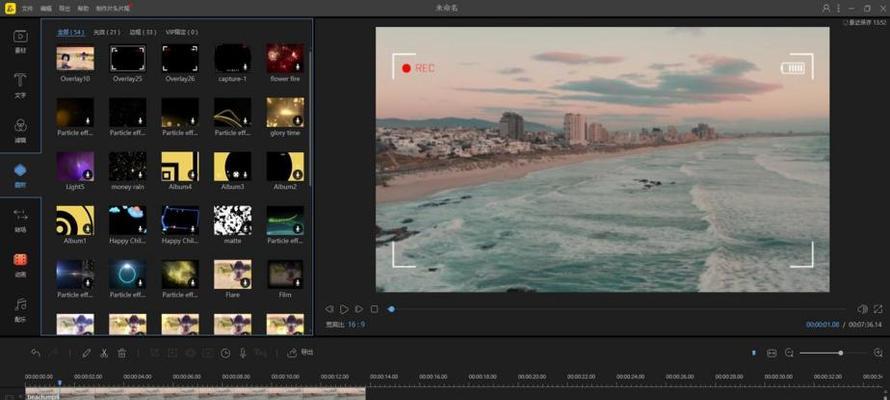Click the 00:07:36.14 total duration text
Viewport: 890px width, 400px height.
(x=866, y=325)
